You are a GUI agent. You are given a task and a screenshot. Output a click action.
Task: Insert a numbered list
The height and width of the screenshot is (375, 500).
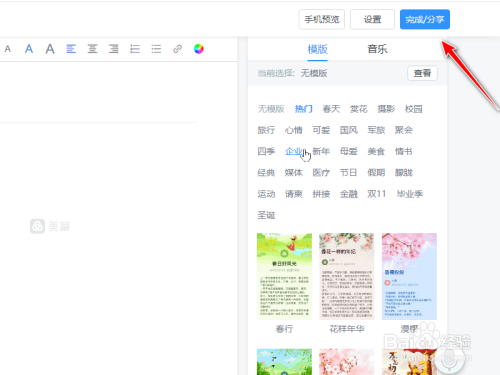click(135, 49)
